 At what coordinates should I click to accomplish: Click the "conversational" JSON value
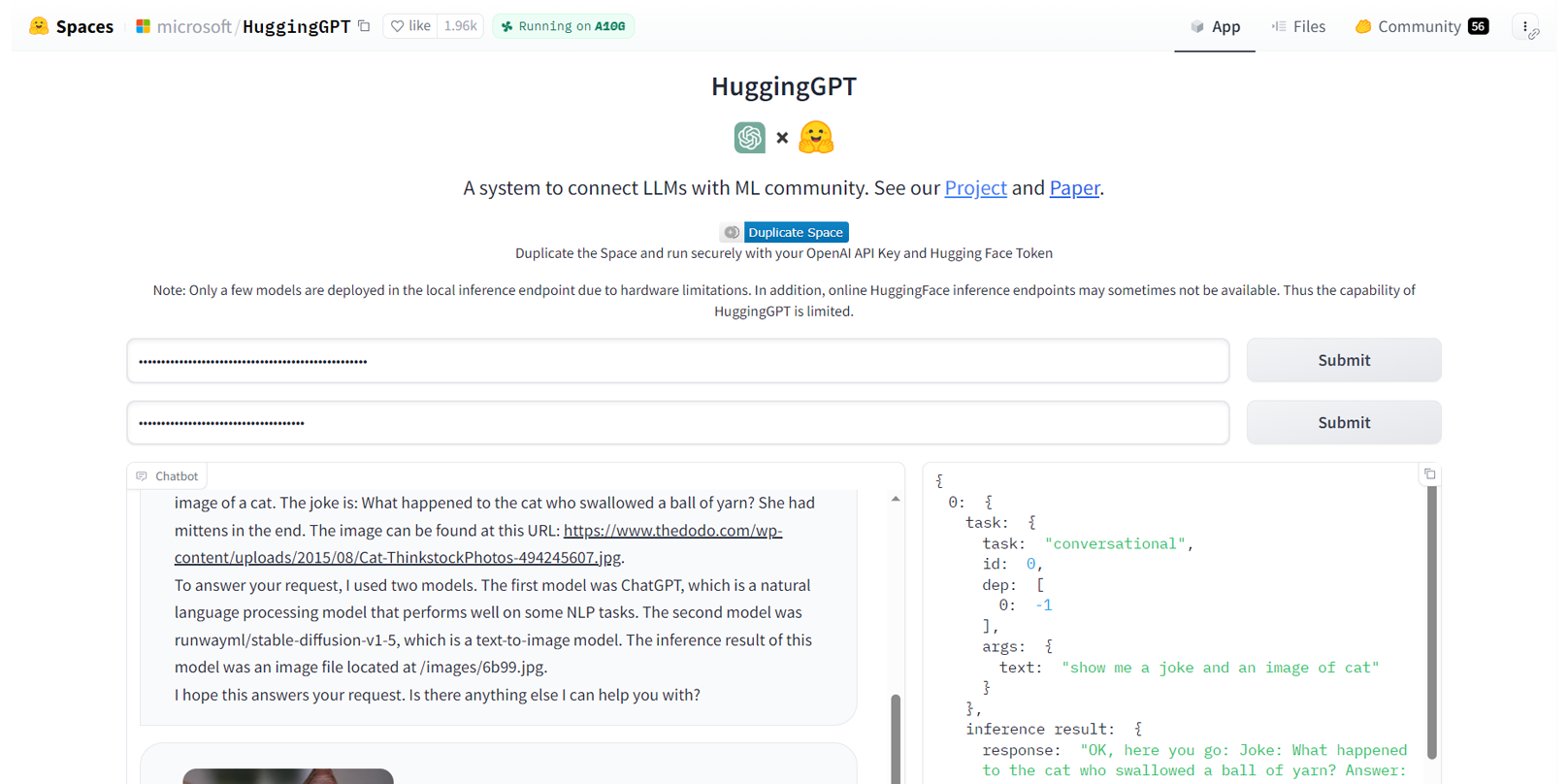[x=1115, y=543]
